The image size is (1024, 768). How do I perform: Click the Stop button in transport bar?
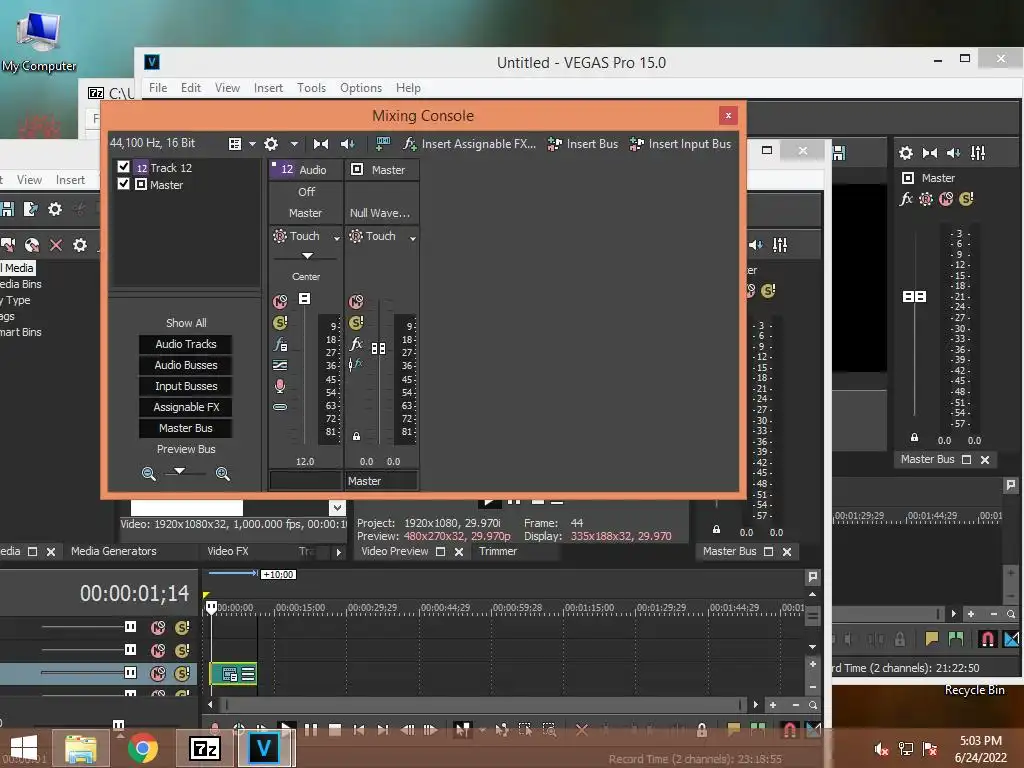coord(335,729)
